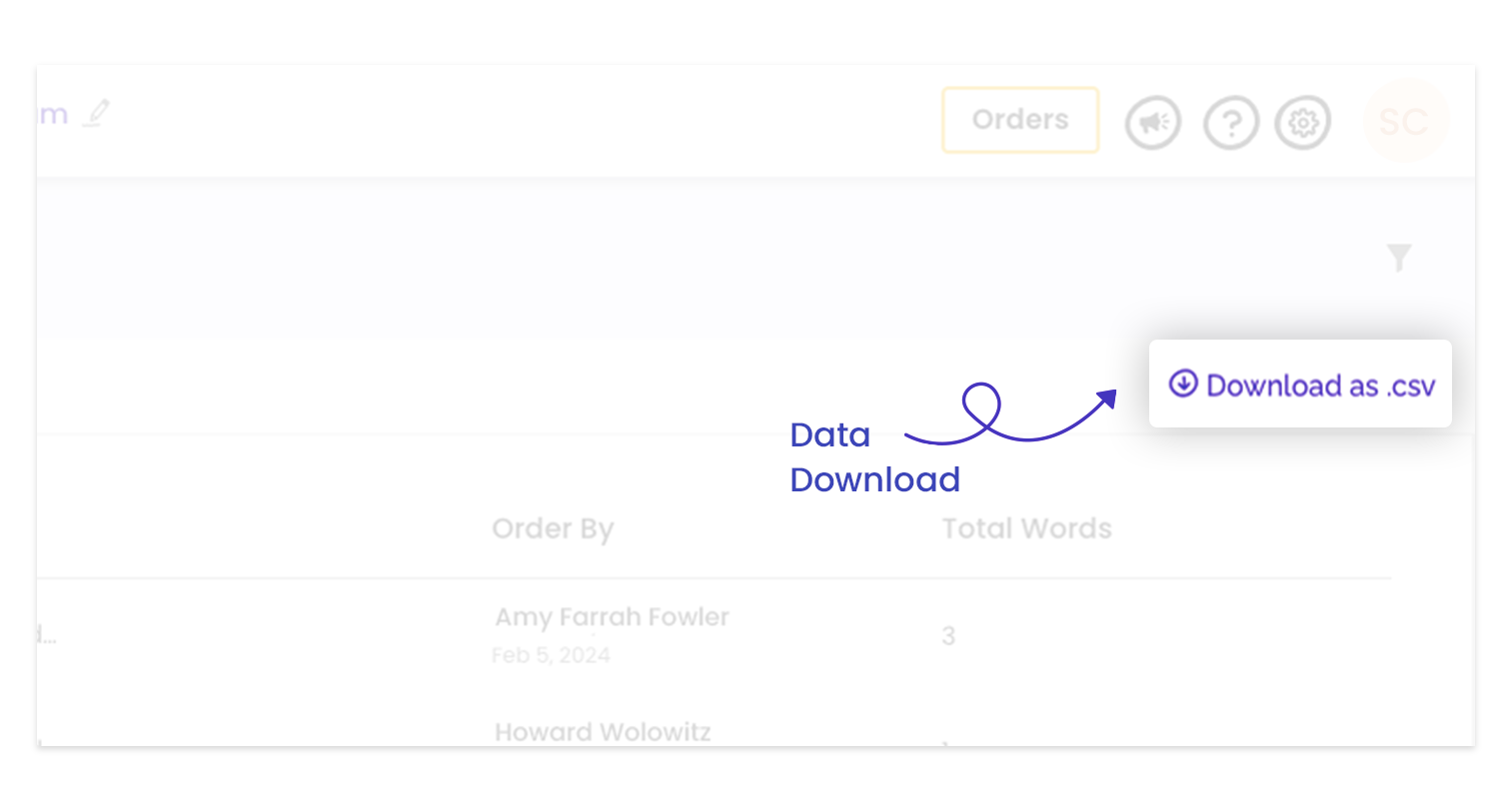Click the Feb 5, 2024 date
The width and height of the screenshot is (1512, 810).
[x=551, y=655]
